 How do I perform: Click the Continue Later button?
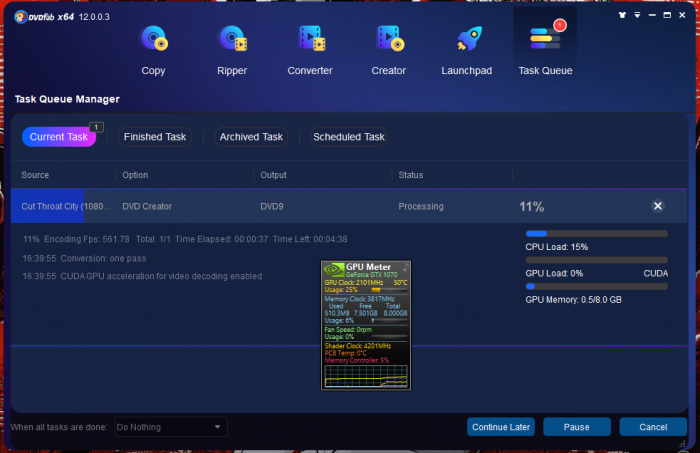[501, 427]
